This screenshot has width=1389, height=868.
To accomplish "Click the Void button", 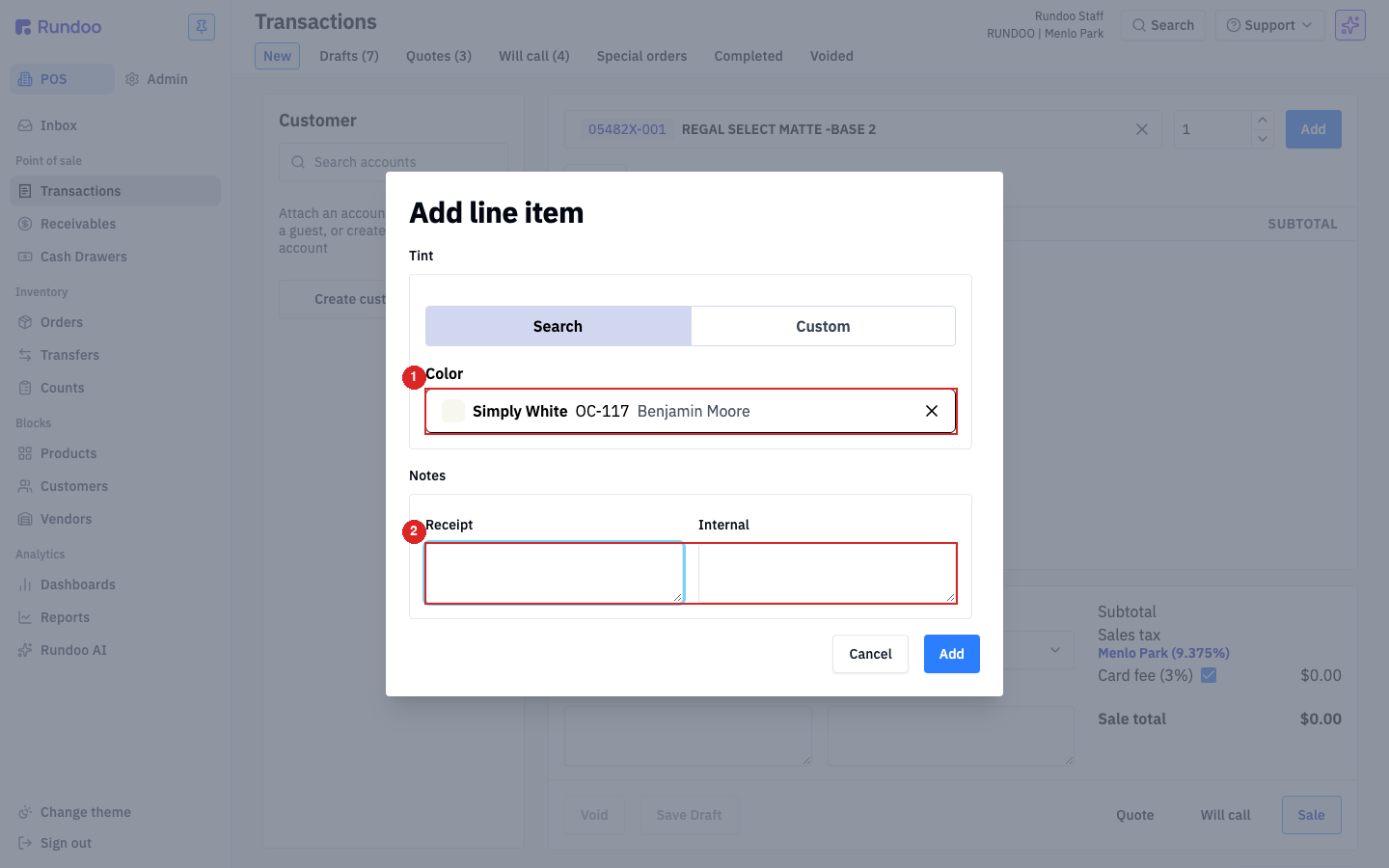I will coord(594,815).
